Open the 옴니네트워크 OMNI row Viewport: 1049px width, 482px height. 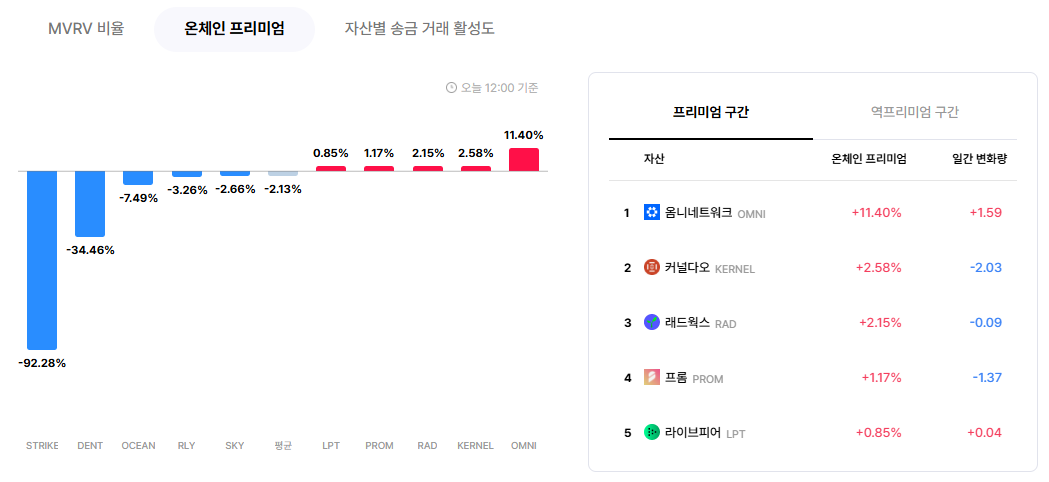(813, 213)
